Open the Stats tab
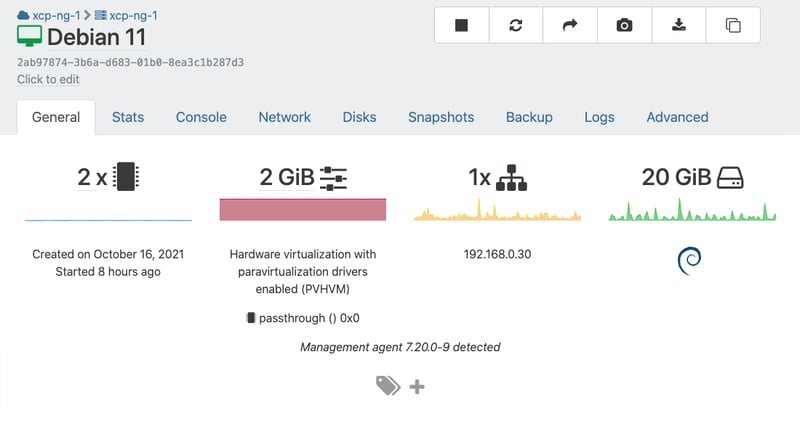The height and width of the screenshot is (426, 800). (x=127, y=117)
